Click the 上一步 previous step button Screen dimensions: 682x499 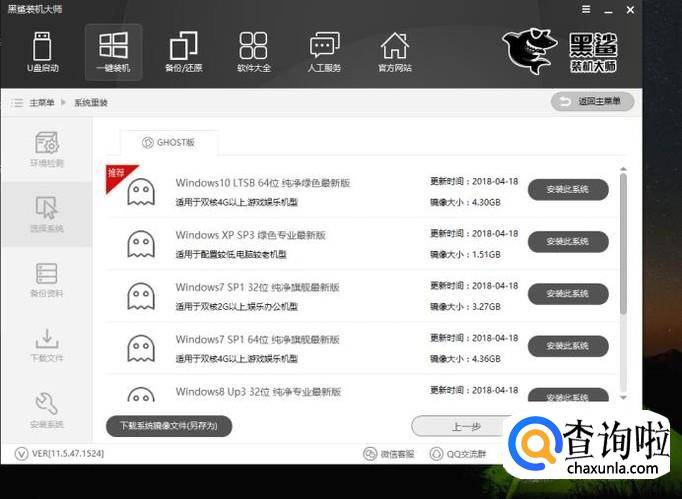465,426
